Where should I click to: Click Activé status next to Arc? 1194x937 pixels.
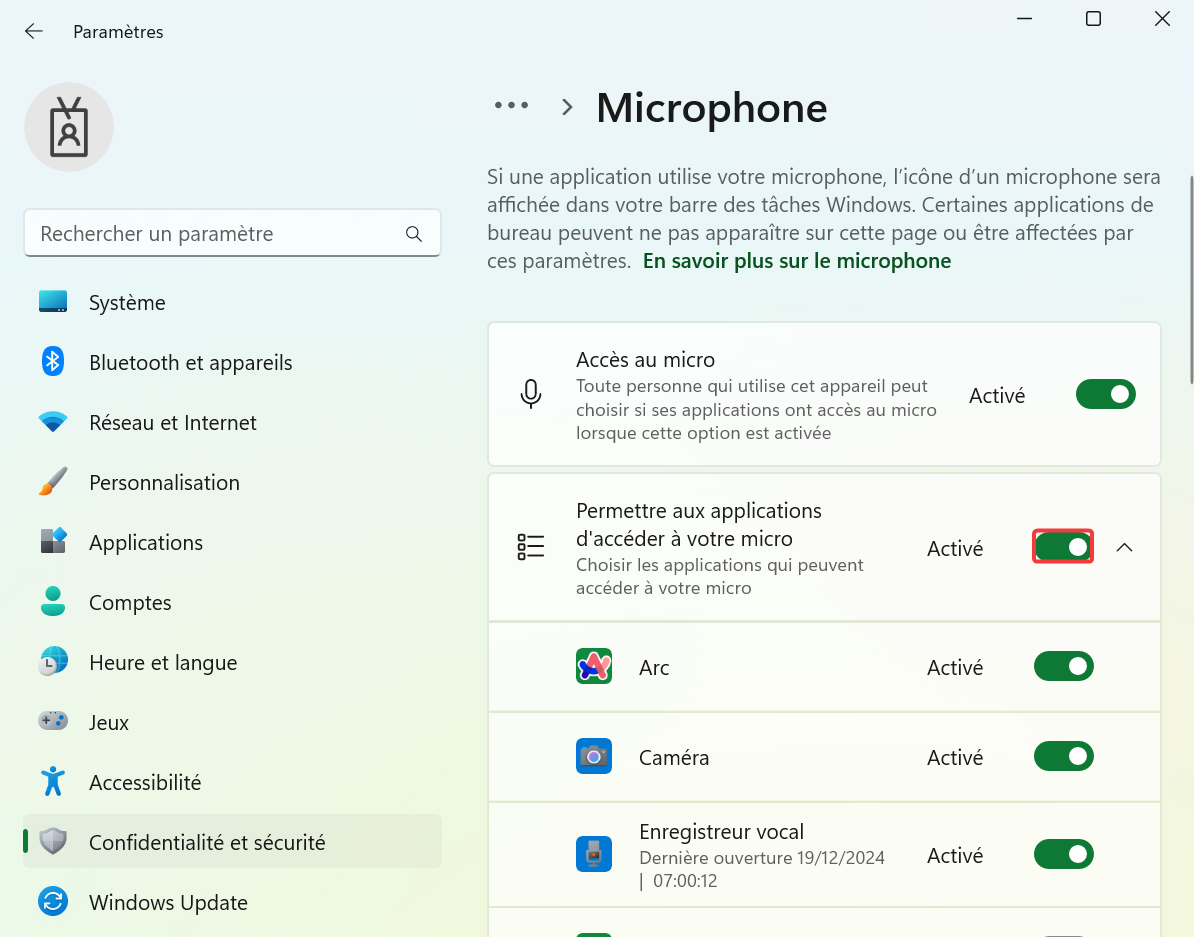954,667
